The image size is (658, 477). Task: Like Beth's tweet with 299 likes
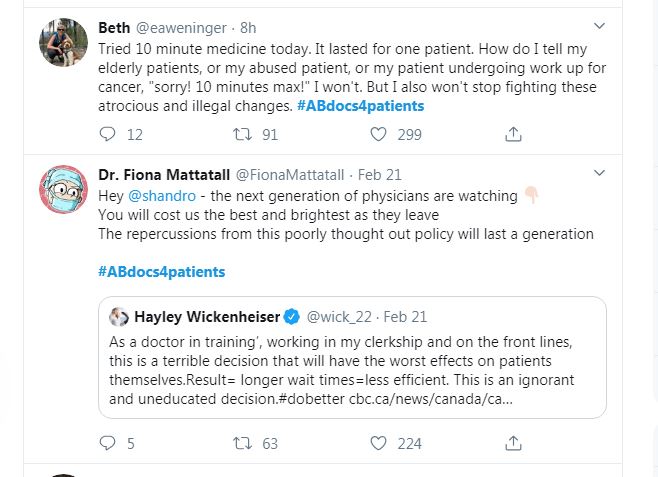pyautogui.click(x=379, y=134)
